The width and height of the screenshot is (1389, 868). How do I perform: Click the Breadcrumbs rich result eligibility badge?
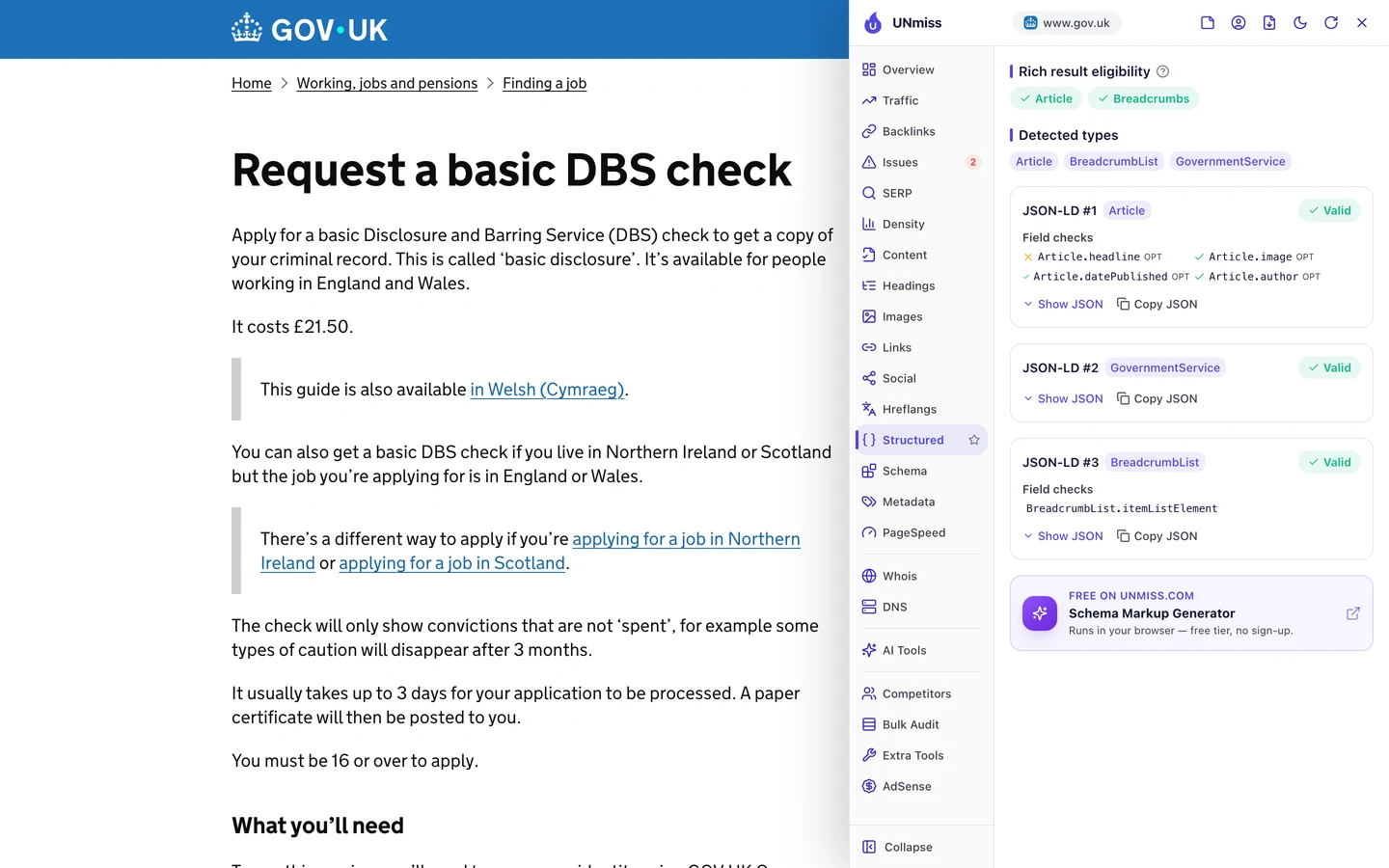click(x=1143, y=98)
